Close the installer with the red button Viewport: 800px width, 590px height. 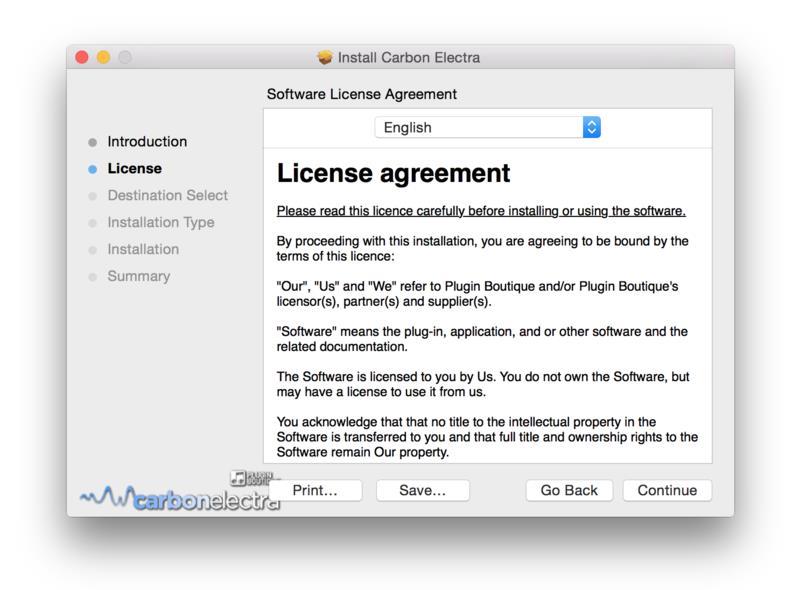[82, 57]
